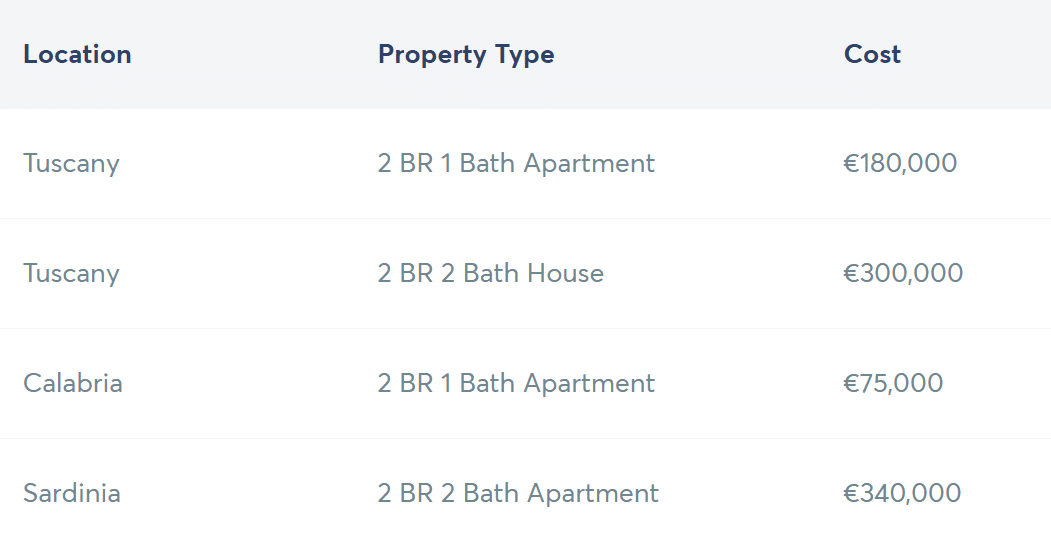Click the 2 BR 2 Bath House cell
Screen dimensions: 1051x539
pyautogui.click(x=491, y=274)
